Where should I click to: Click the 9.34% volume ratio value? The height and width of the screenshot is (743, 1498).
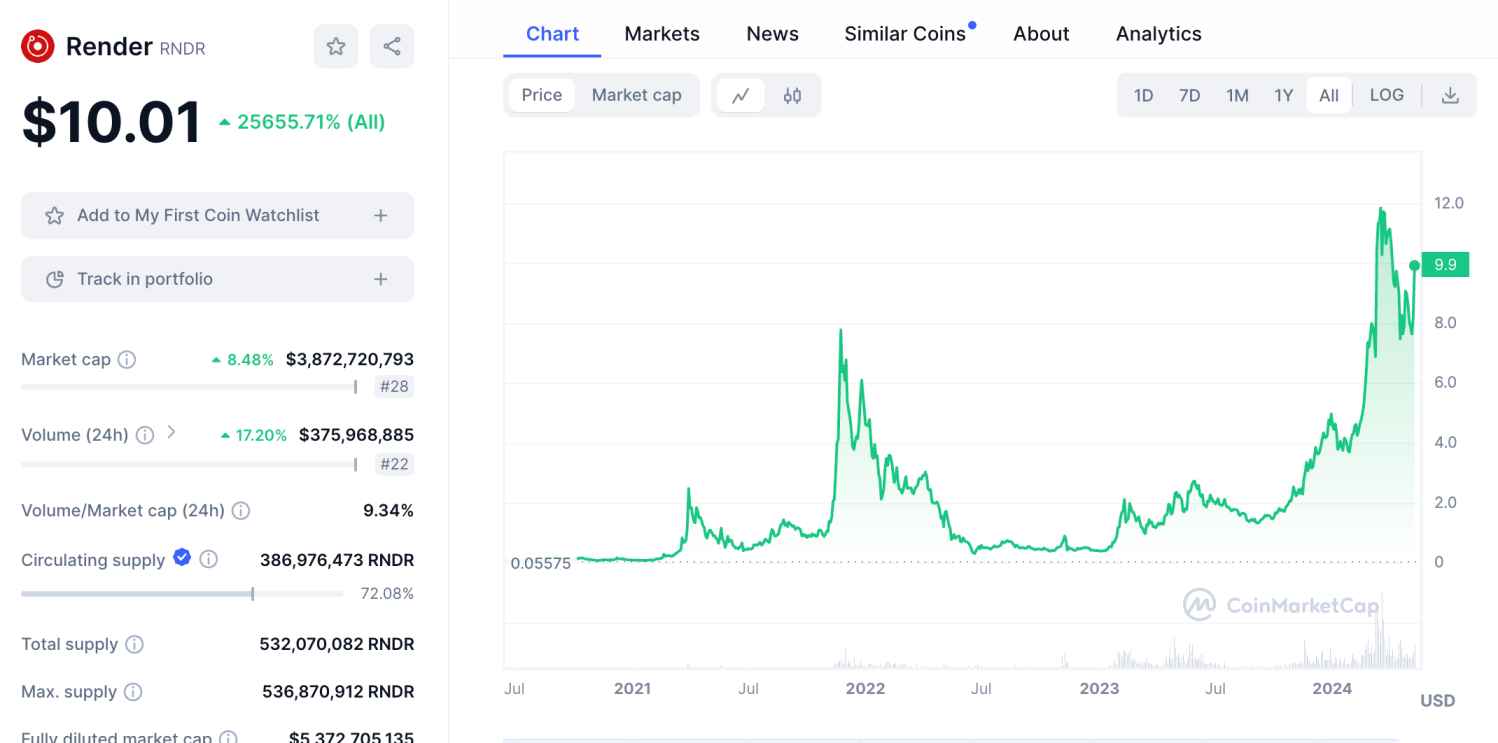pyautogui.click(x=388, y=511)
